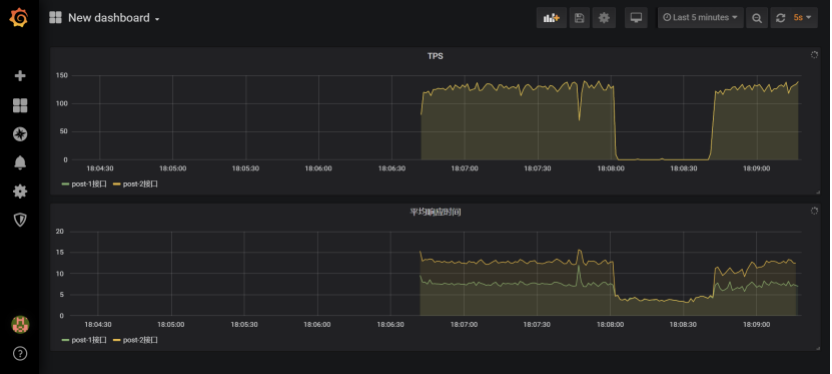Screen dimensions: 832x374
Task: Click yellow color swatch of post-2接口 in TPS legend
Action: click(117, 184)
